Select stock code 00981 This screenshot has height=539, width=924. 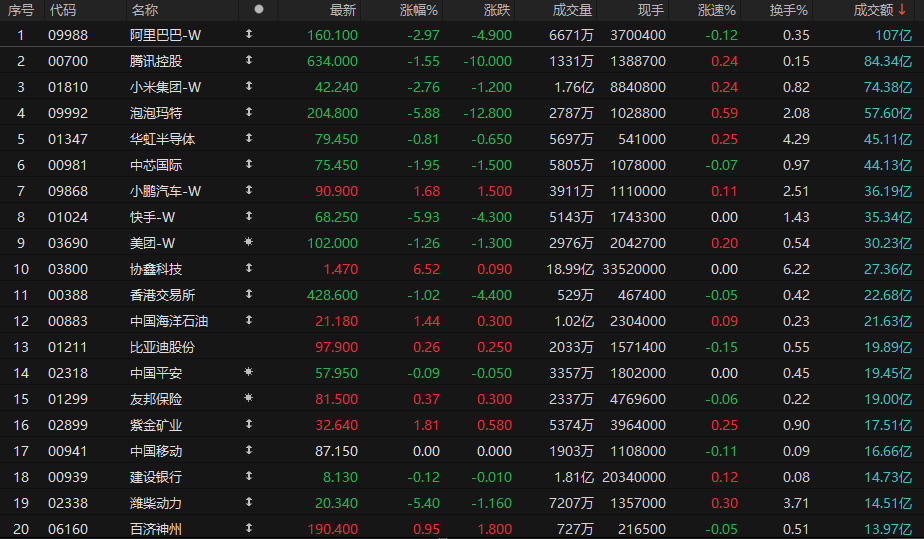(68, 165)
